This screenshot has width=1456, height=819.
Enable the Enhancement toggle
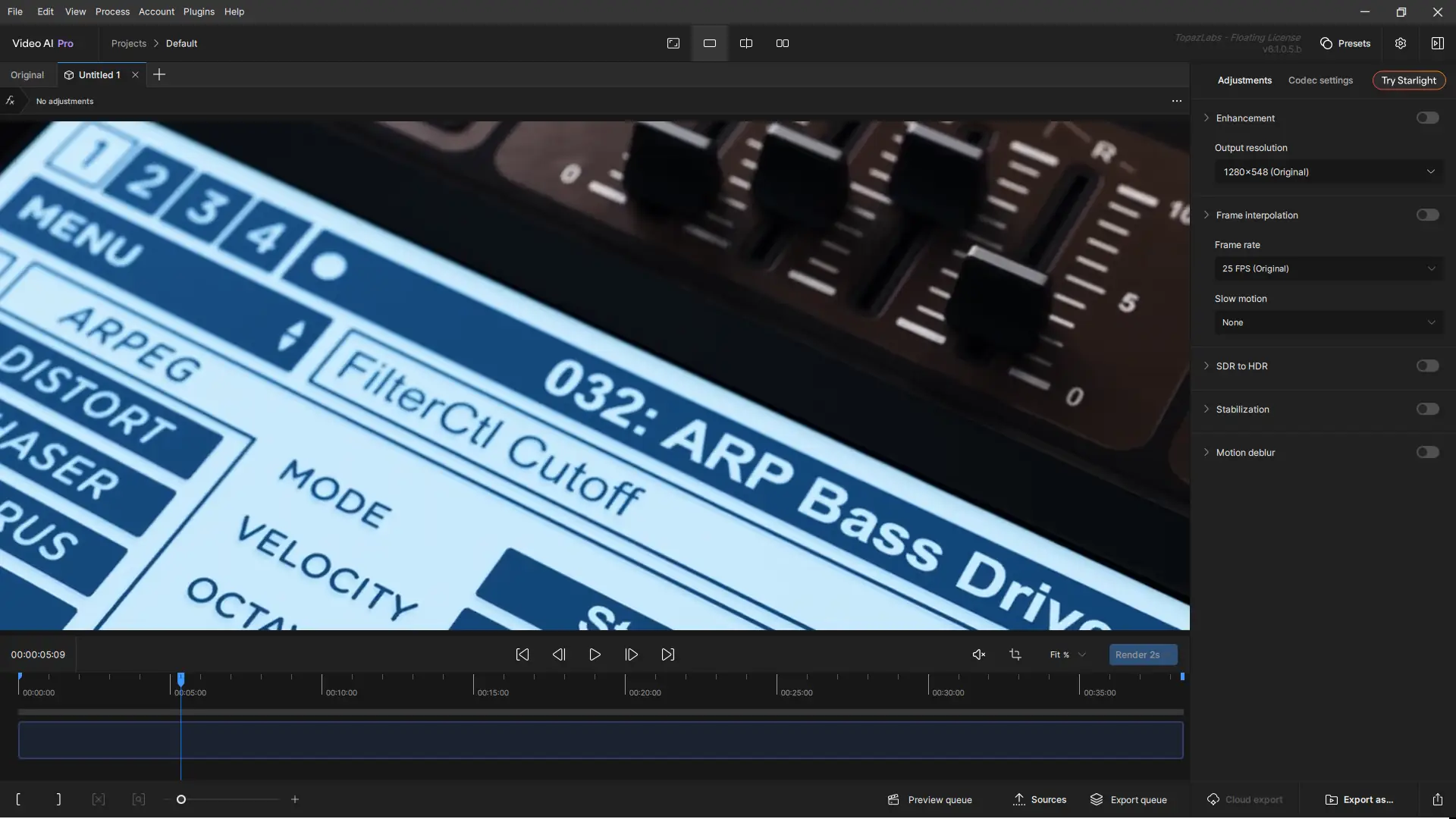click(1427, 118)
